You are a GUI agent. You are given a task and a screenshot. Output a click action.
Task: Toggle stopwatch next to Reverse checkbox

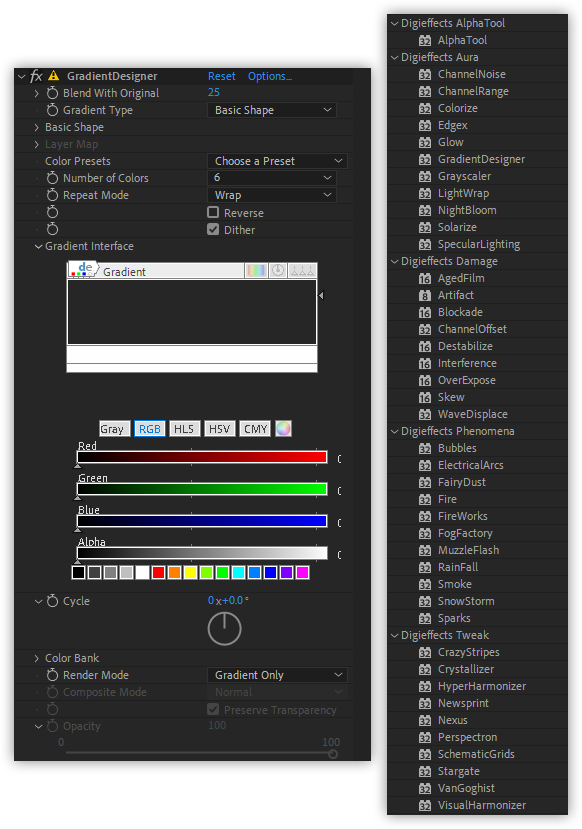pos(52,213)
